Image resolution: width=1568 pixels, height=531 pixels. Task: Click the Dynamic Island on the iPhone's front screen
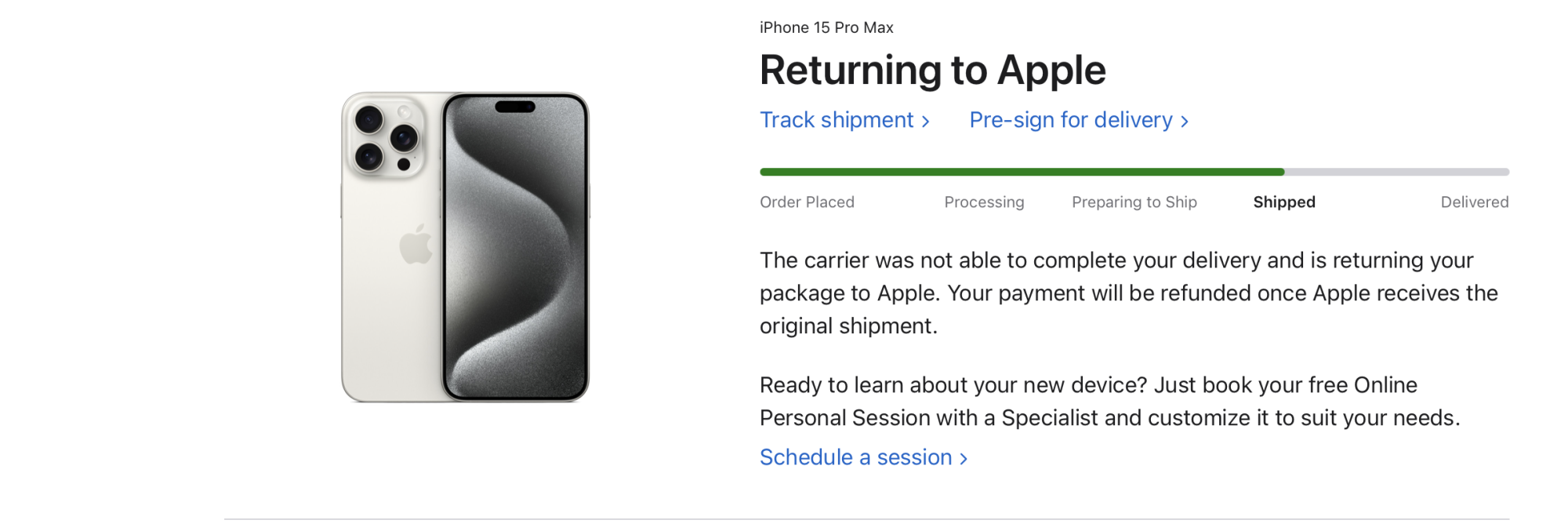[x=515, y=107]
